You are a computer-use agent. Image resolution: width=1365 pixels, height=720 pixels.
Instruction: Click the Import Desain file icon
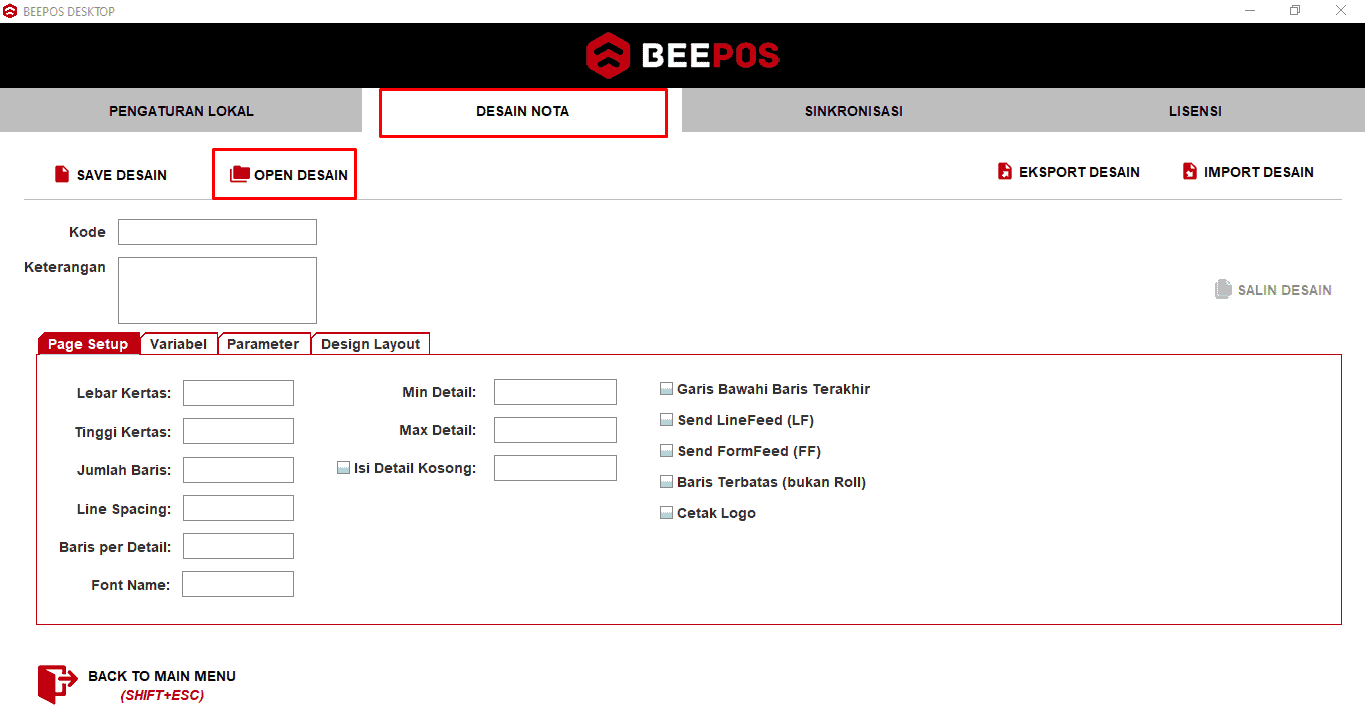(1190, 172)
